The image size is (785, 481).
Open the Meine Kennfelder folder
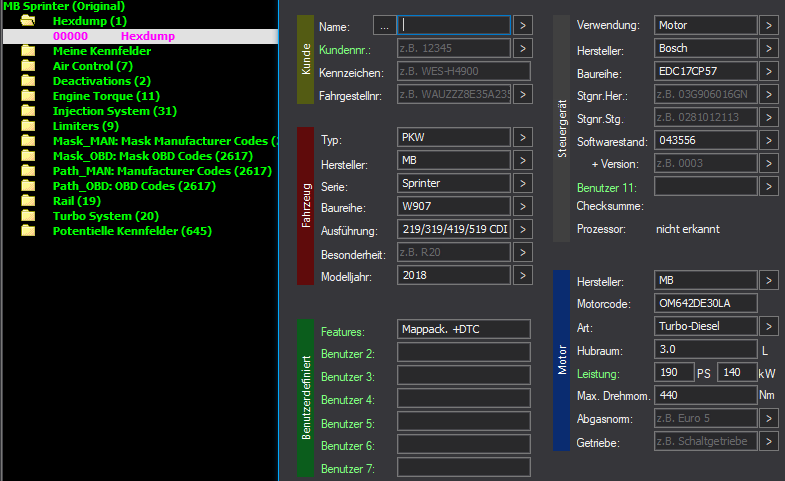[102, 51]
